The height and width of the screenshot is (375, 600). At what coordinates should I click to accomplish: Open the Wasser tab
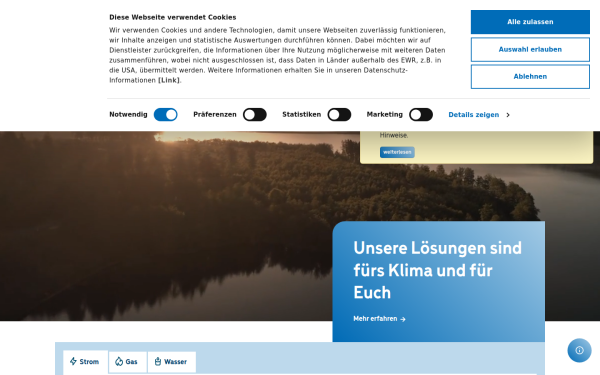coord(171,362)
